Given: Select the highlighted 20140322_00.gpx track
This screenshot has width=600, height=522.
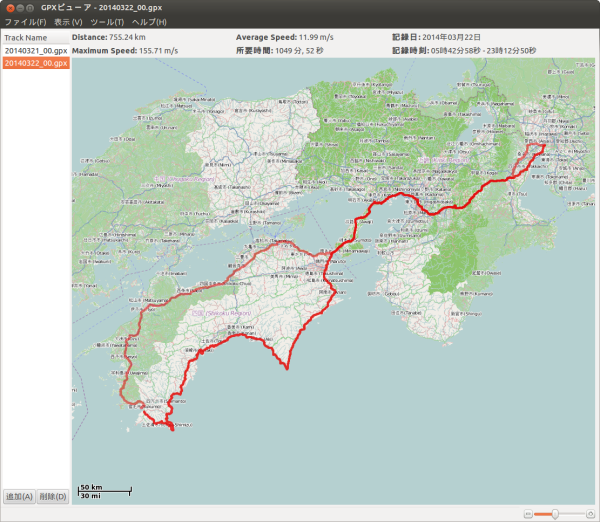Looking at the screenshot, I should [35, 62].
